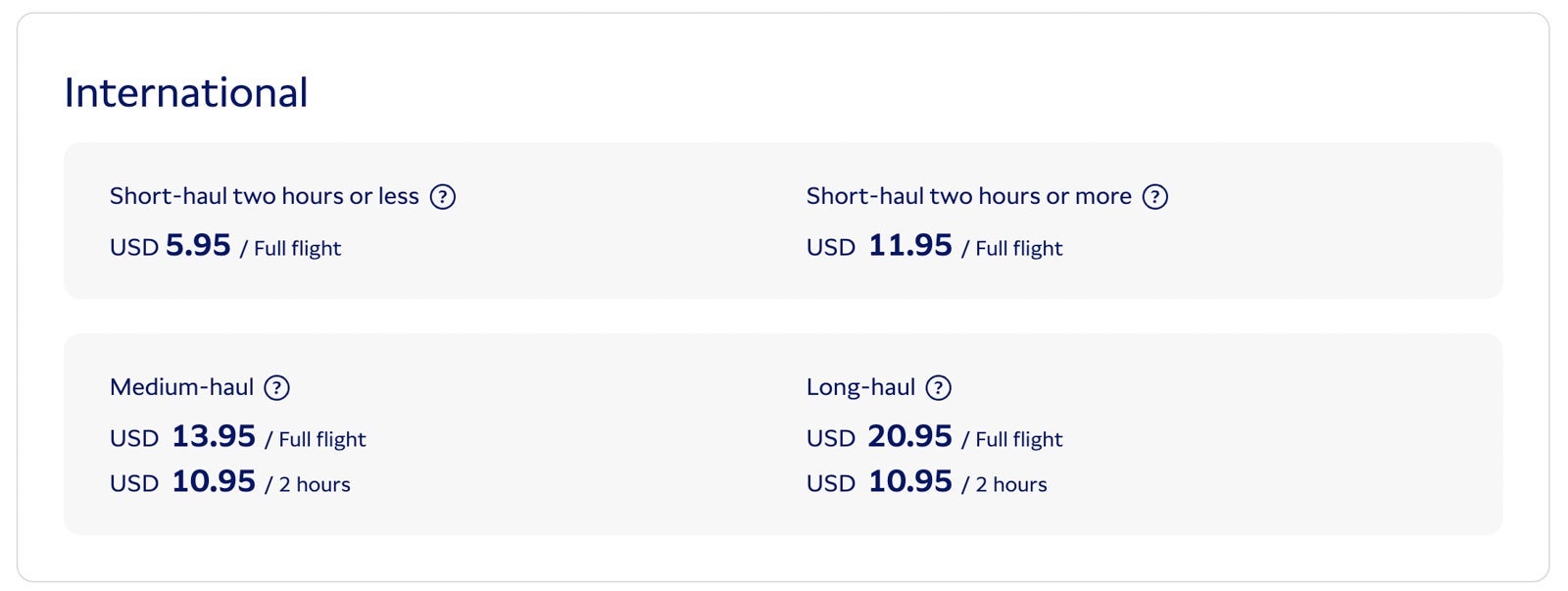Click Full flight text beside 11.95
The height and width of the screenshot is (591, 1568).
coord(1019,249)
